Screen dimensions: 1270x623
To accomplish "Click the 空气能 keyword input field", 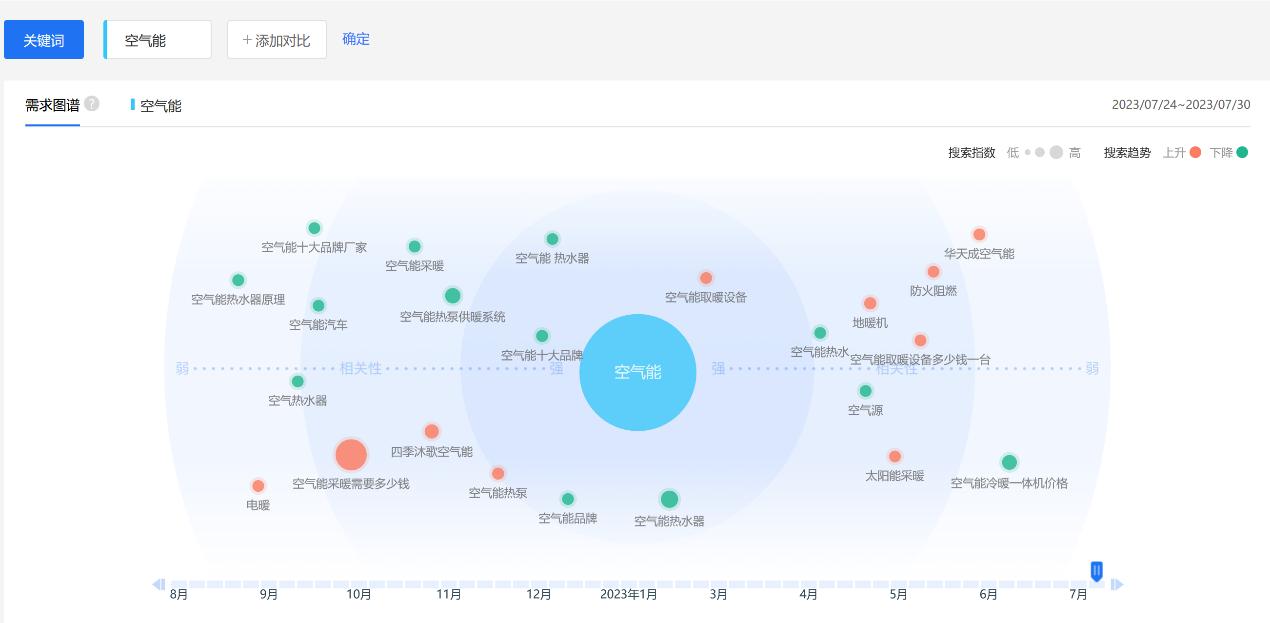I will pos(158,40).
